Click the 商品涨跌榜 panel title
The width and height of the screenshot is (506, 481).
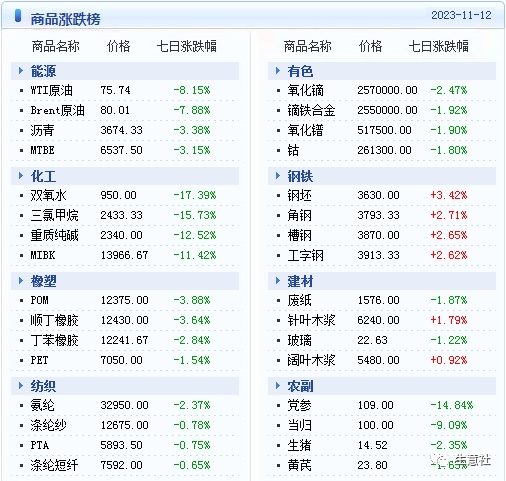(x=65, y=19)
